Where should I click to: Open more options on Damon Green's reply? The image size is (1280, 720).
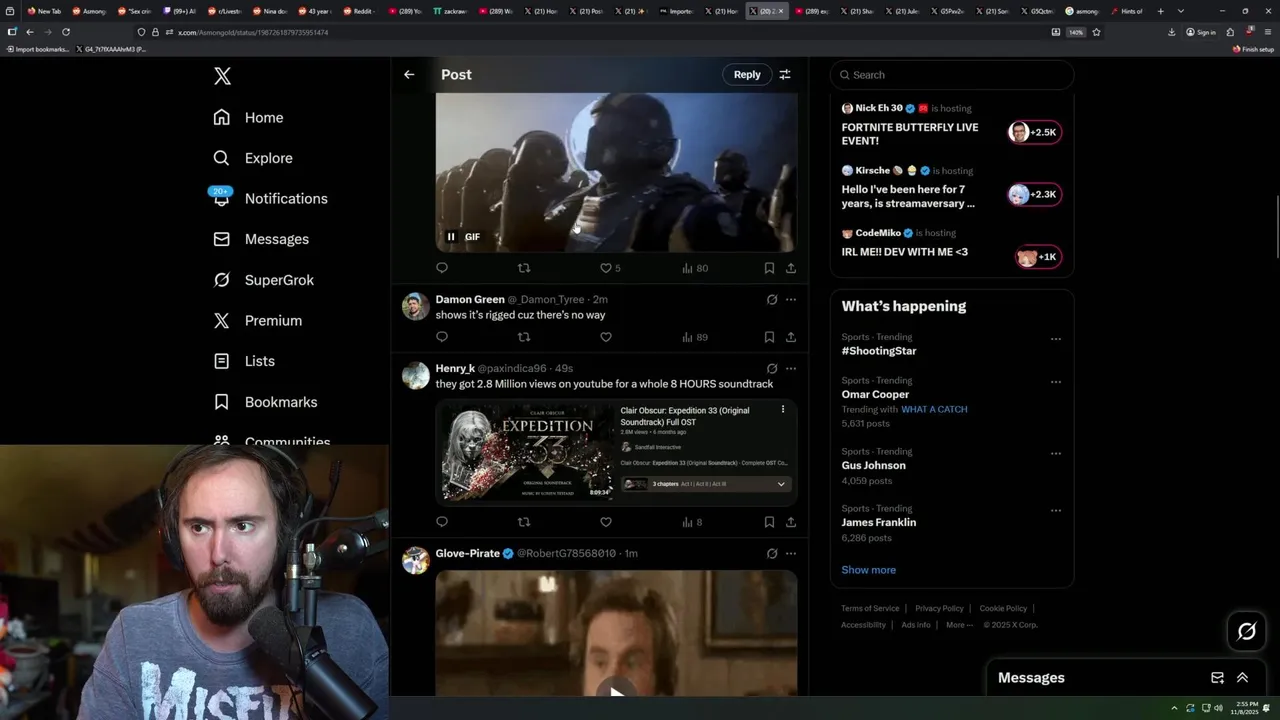click(x=791, y=299)
